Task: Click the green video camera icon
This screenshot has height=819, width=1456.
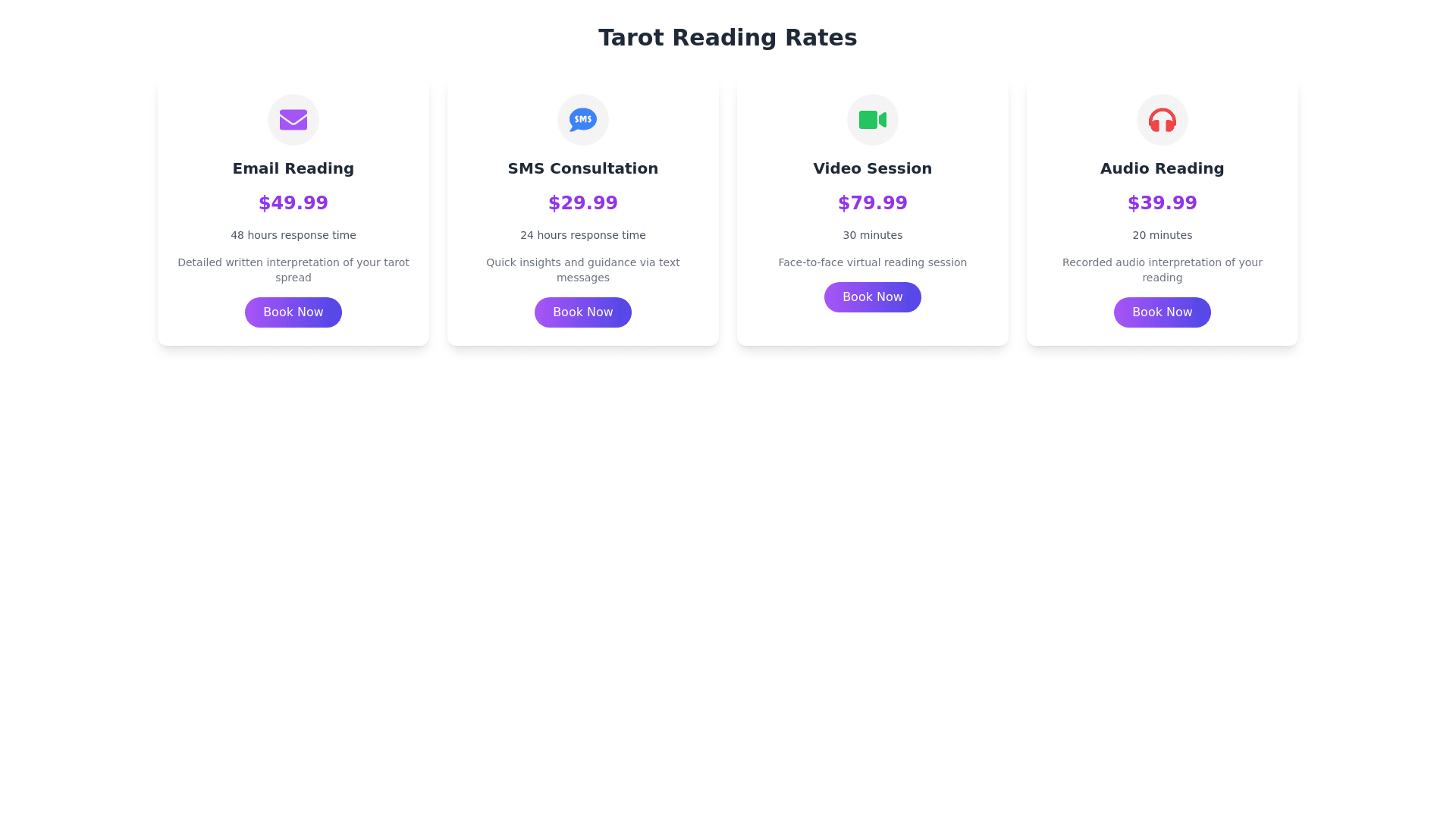Action: (x=872, y=120)
